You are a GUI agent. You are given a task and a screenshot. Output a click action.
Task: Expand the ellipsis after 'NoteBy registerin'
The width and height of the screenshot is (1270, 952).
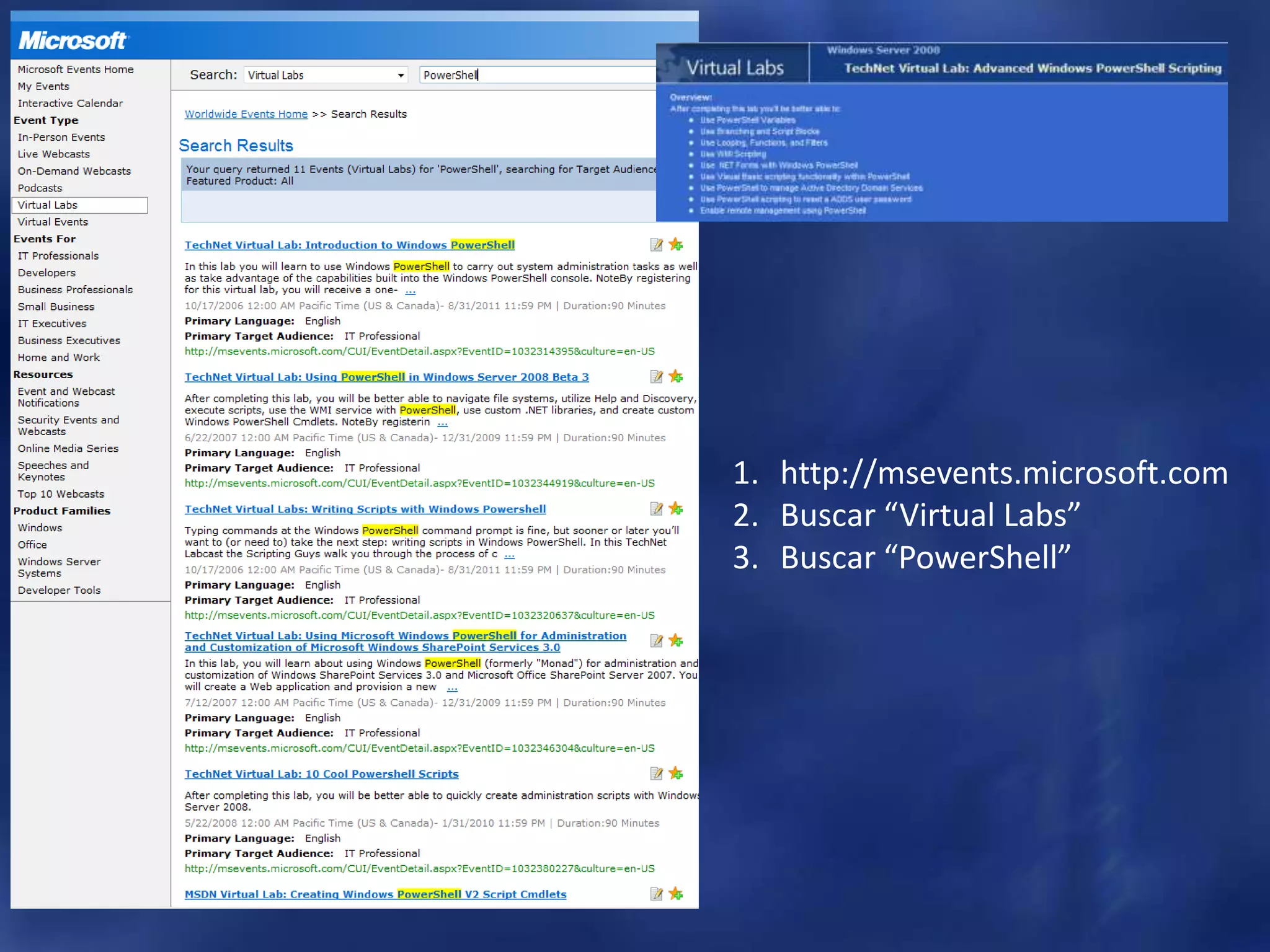[443, 423]
